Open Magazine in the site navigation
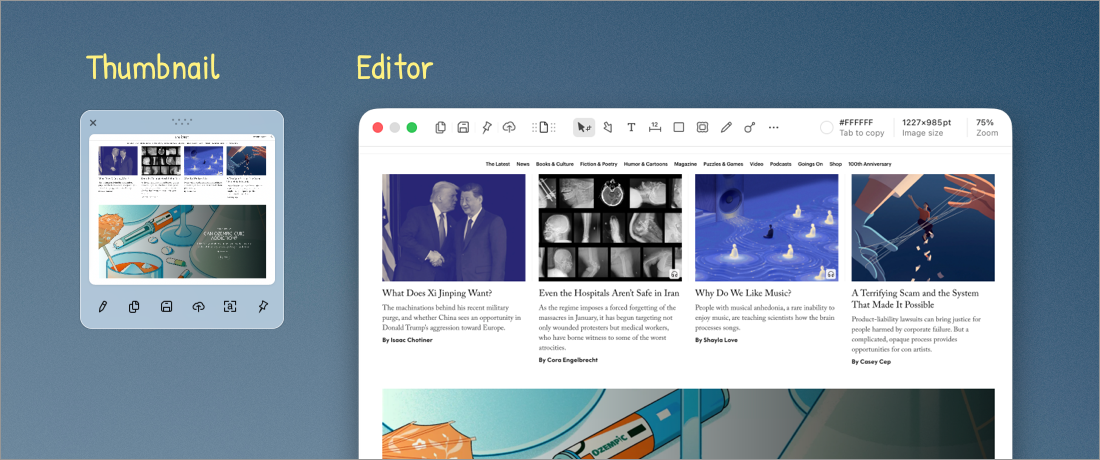The image size is (1100, 460). click(685, 164)
